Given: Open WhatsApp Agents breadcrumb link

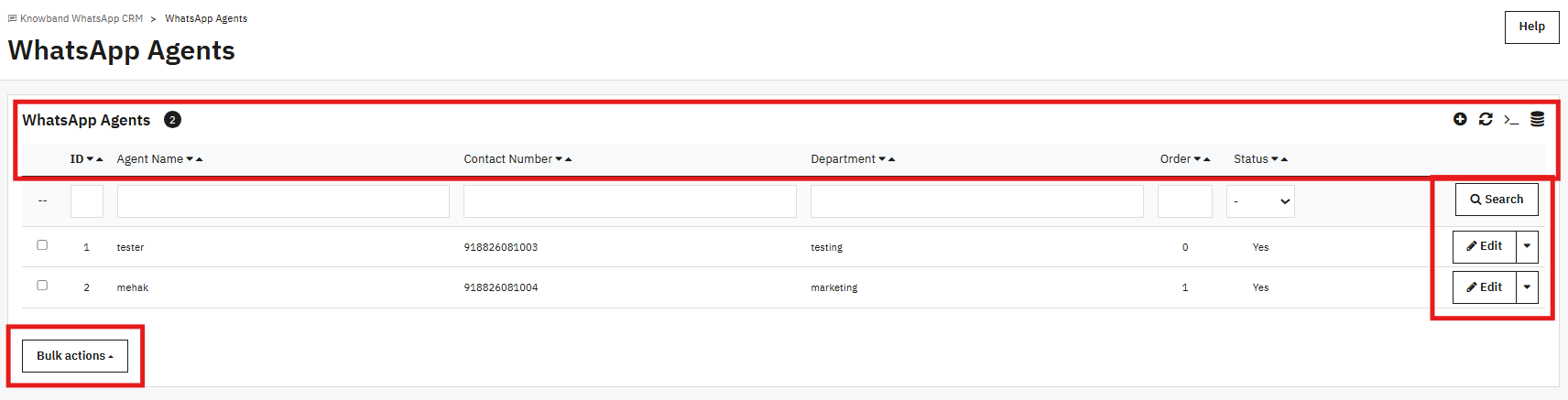Looking at the screenshot, I should click(206, 18).
